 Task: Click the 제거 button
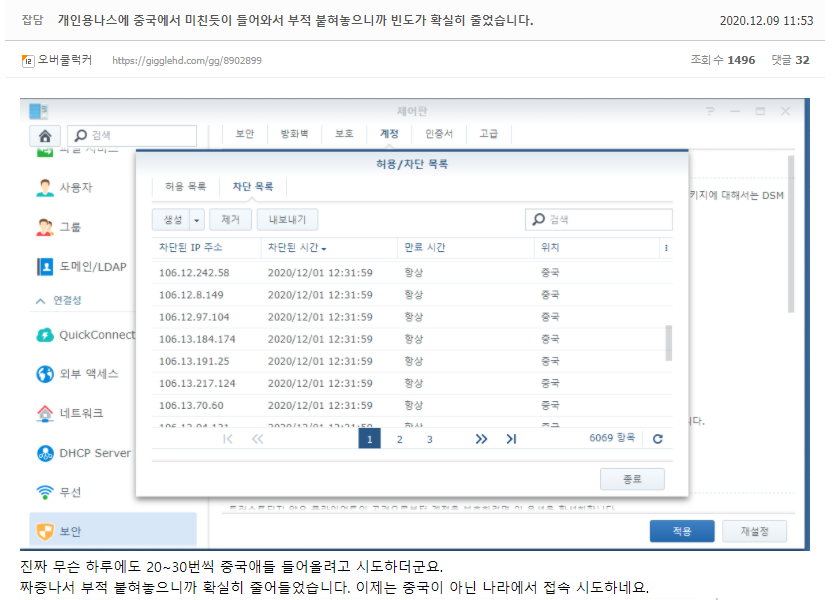(230, 220)
